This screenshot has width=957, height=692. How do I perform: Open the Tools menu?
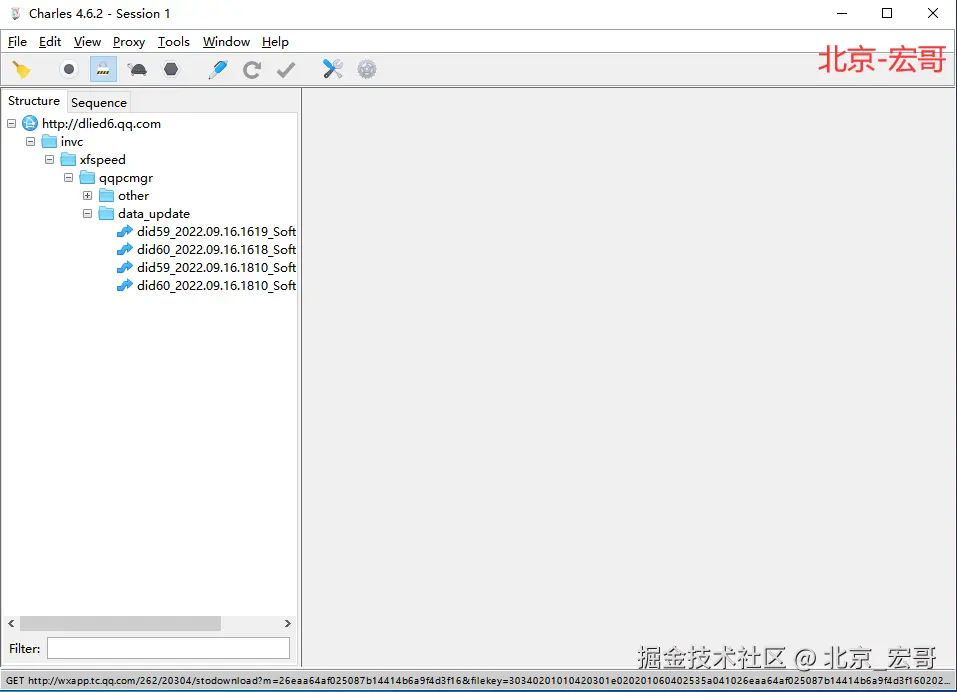click(173, 42)
